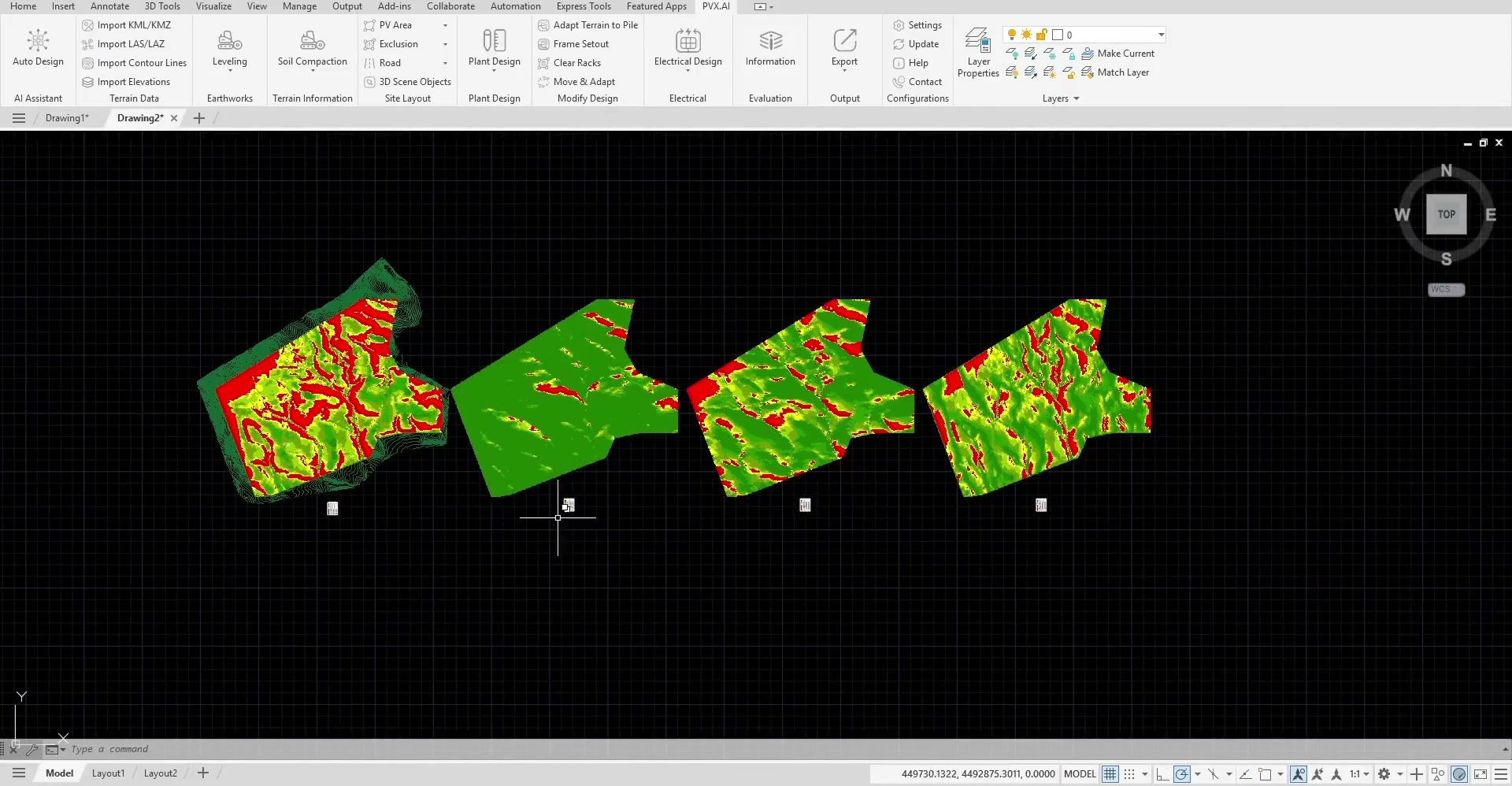Toggle the layer lock padlock icon

1041,35
